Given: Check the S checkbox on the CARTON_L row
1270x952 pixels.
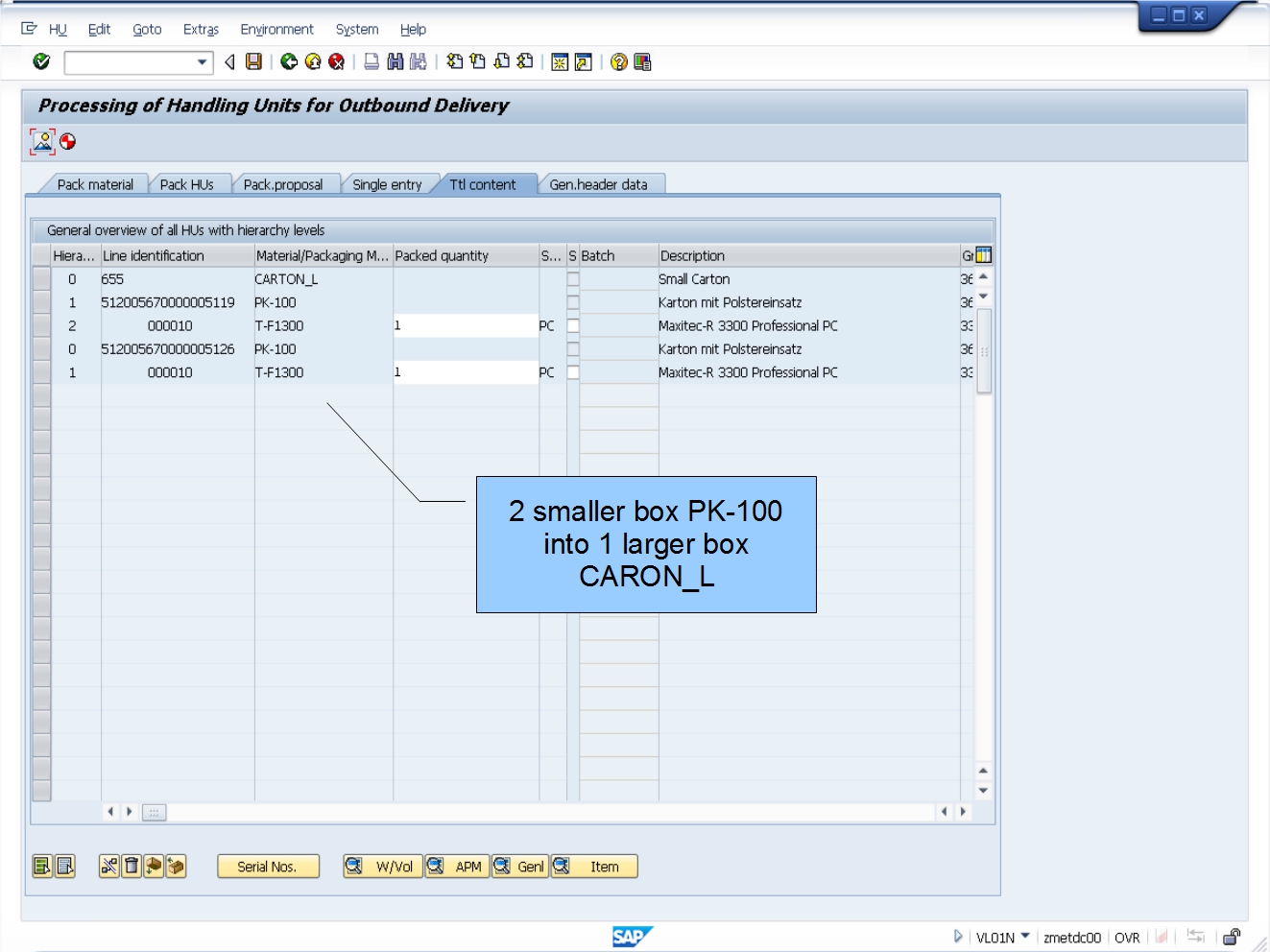Looking at the screenshot, I should 571,279.
